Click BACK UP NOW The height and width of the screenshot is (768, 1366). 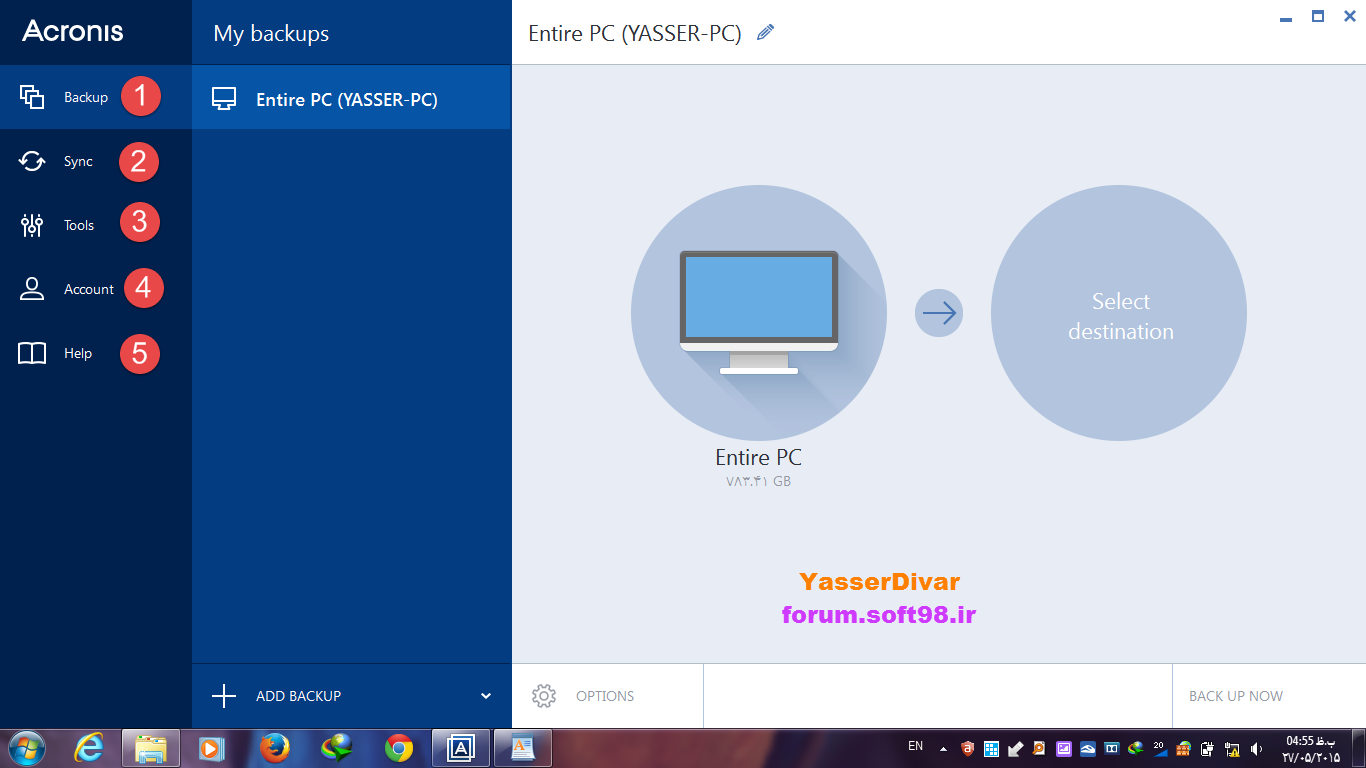(x=1236, y=696)
